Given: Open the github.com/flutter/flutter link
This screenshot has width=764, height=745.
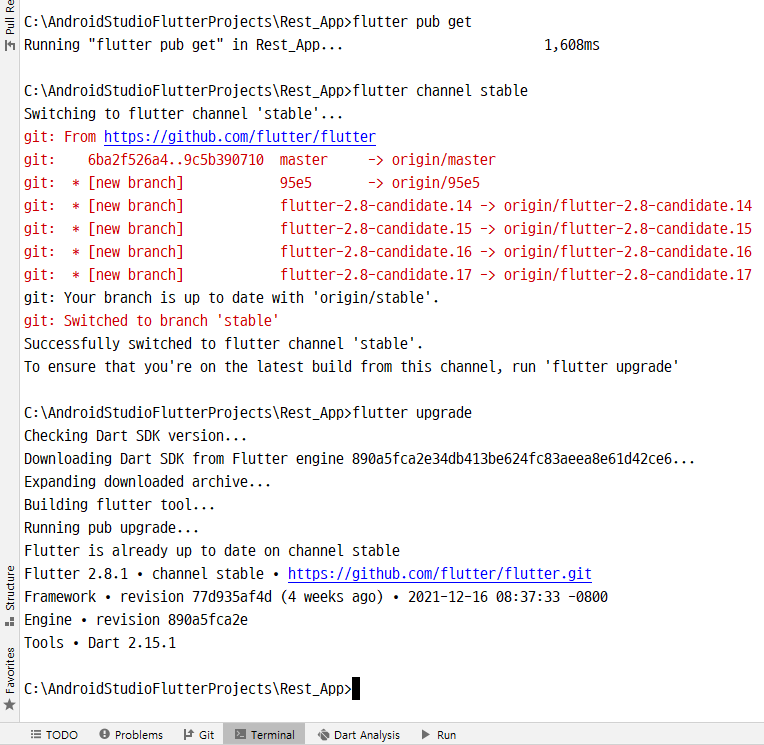Looking at the screenshot, I should (x=240, y=137).
